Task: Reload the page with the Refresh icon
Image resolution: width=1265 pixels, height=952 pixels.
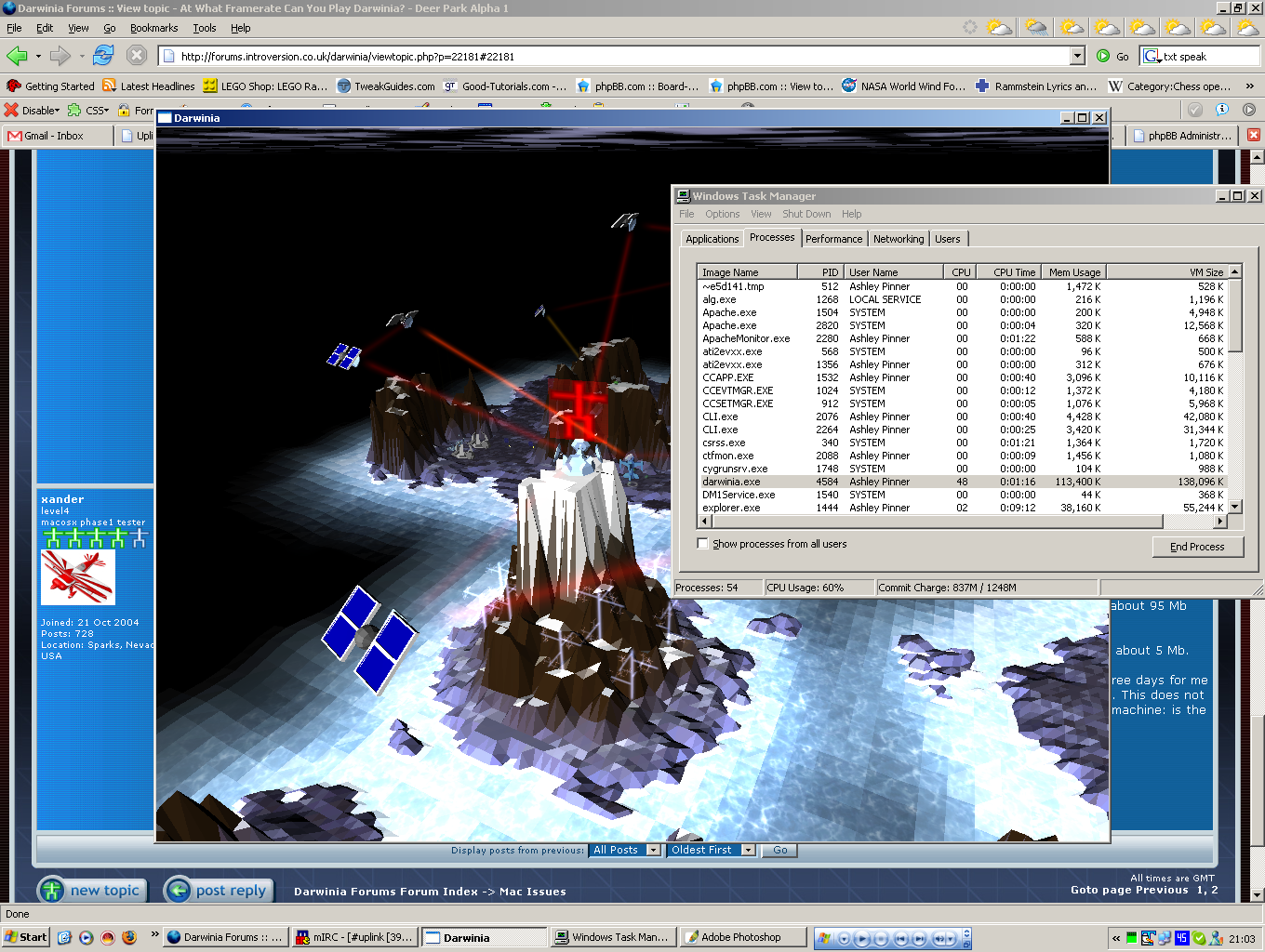Action: (x=103, y=56)
